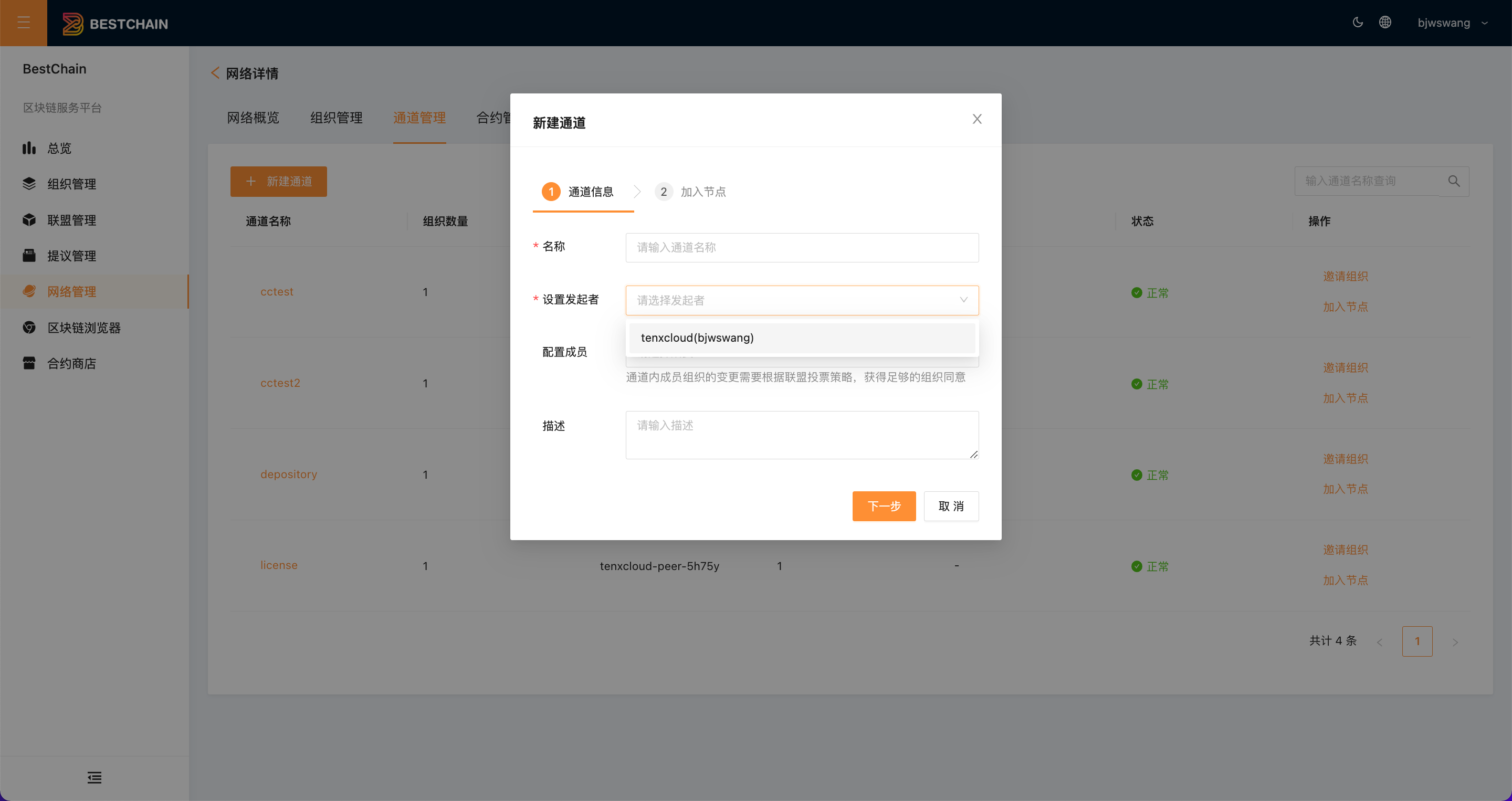The image size is (1512, 801).
Task: Click the 取消 button
Action: [951, 506]
